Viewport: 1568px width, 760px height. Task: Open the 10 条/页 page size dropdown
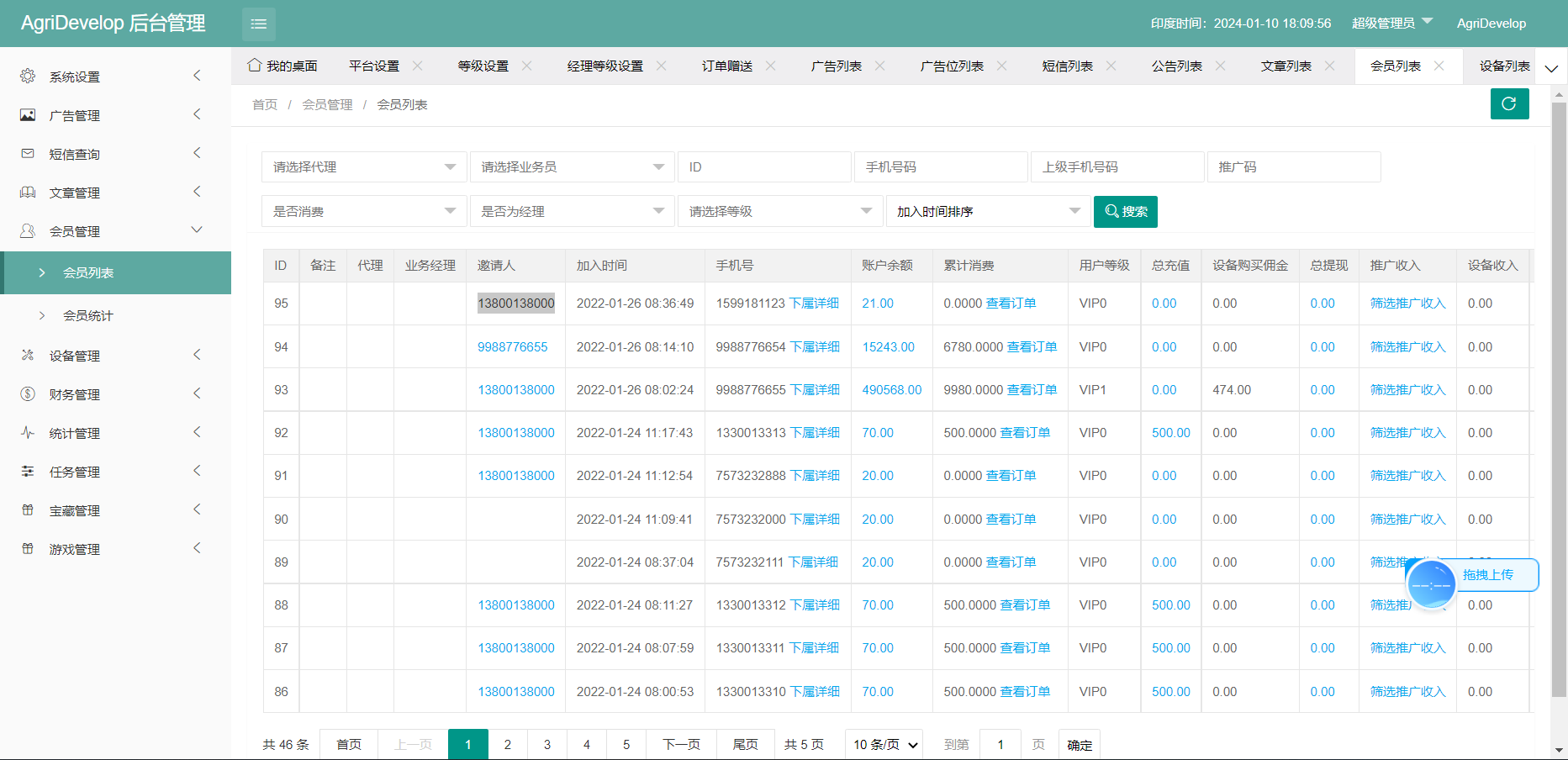pos(884,744)
